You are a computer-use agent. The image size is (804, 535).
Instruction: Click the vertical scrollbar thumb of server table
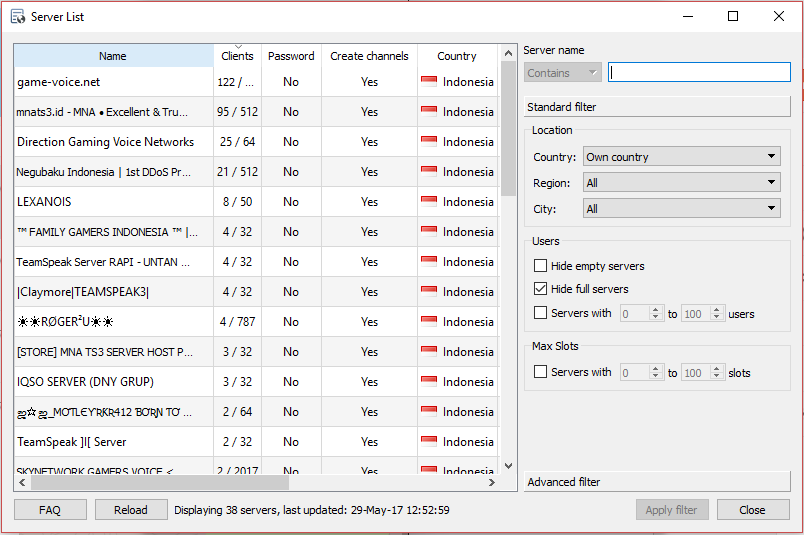[x=508, y=128]
